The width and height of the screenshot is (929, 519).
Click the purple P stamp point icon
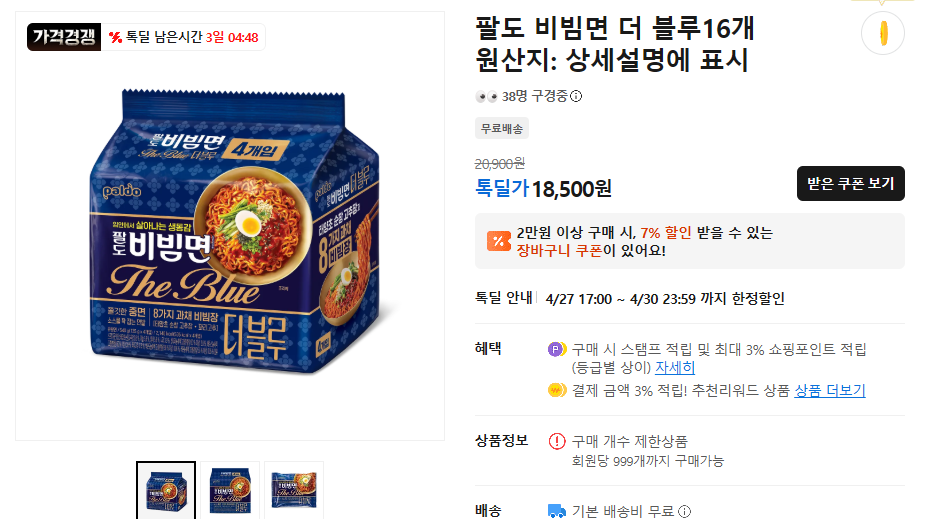pos(557,349)
